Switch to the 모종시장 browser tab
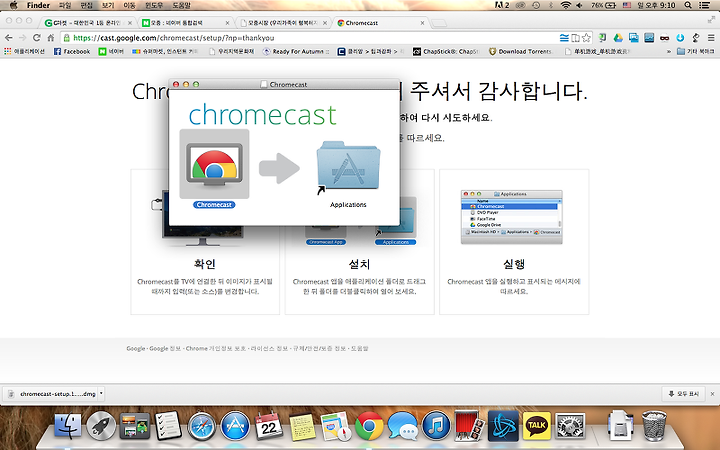The image size is (720, 450). 283,22
